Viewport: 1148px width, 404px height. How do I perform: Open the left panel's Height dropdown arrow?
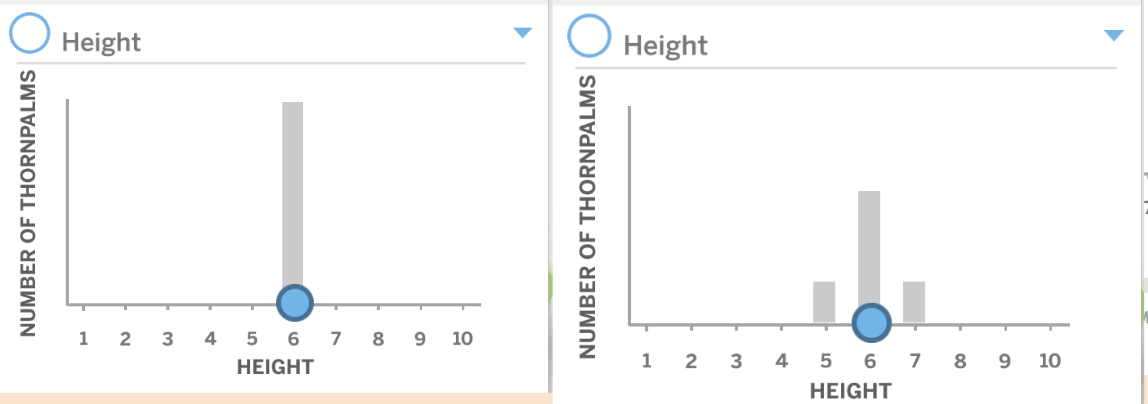click(521, 33)
